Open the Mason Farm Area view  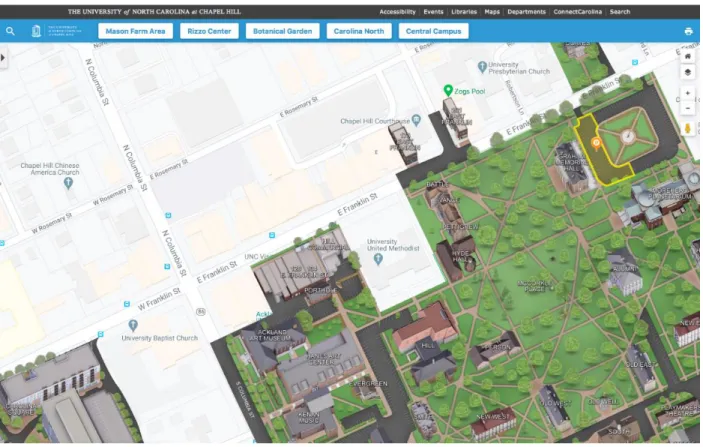point(135,31)
